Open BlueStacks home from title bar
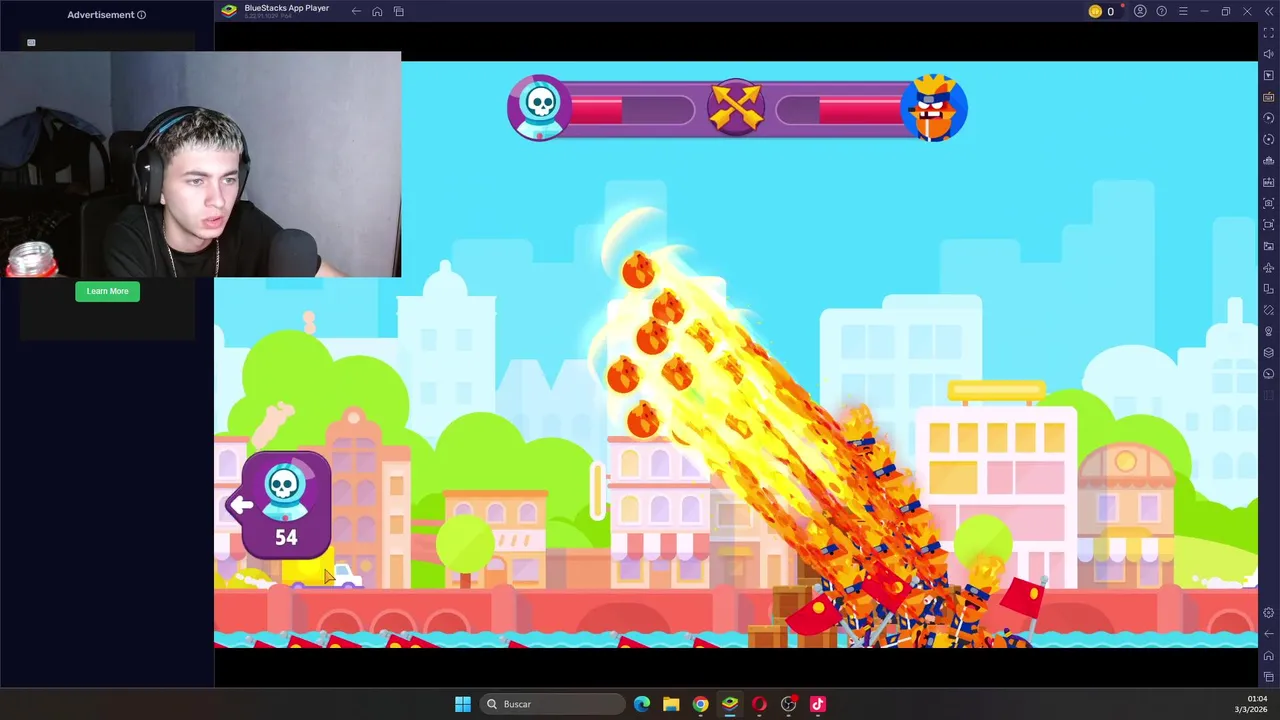The height and width of the screenshot is (720, 1280). (377, 11)
